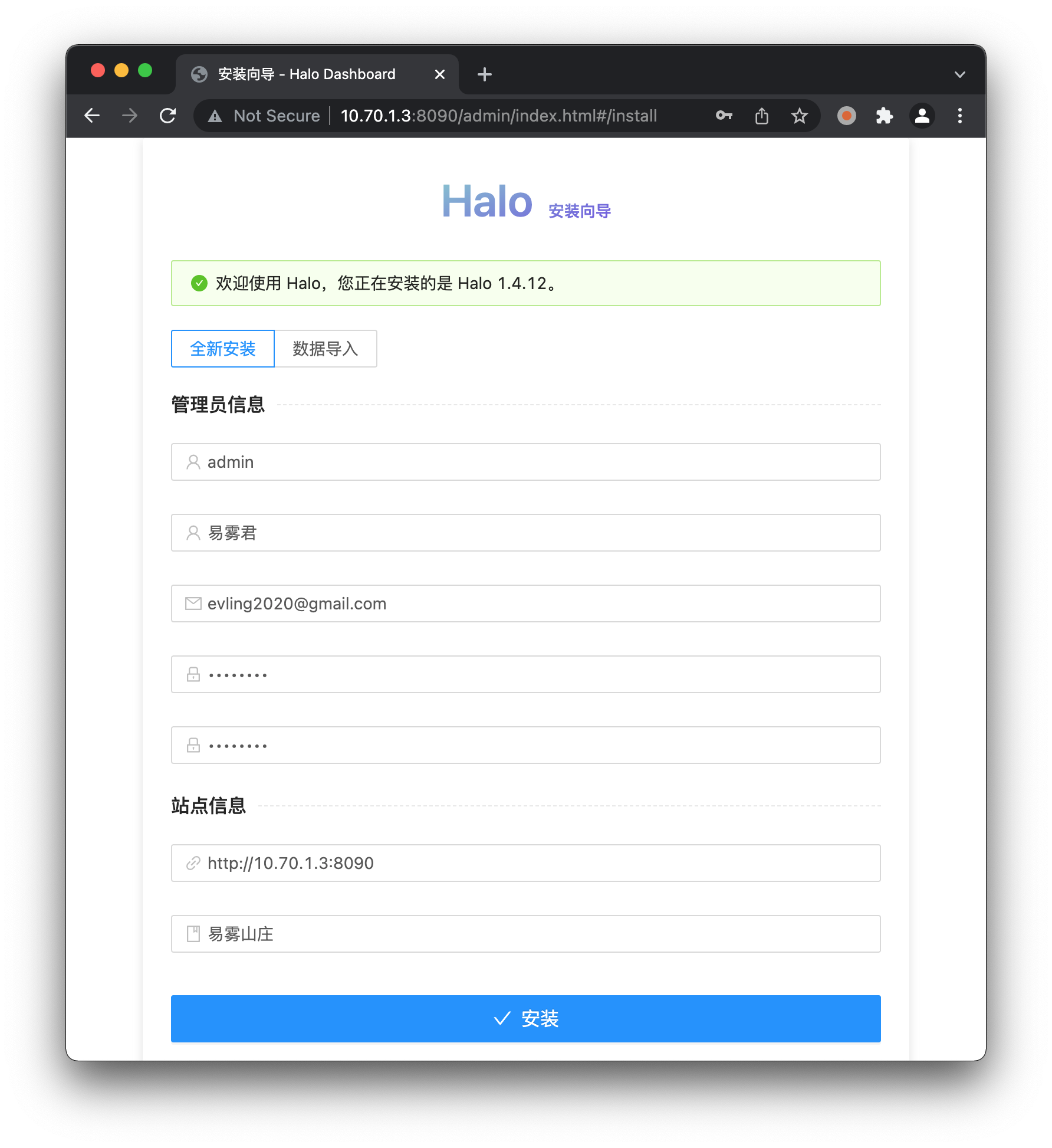Click the red window close button
Screen dimensions: 1052x1148
(x=98, y=71)
